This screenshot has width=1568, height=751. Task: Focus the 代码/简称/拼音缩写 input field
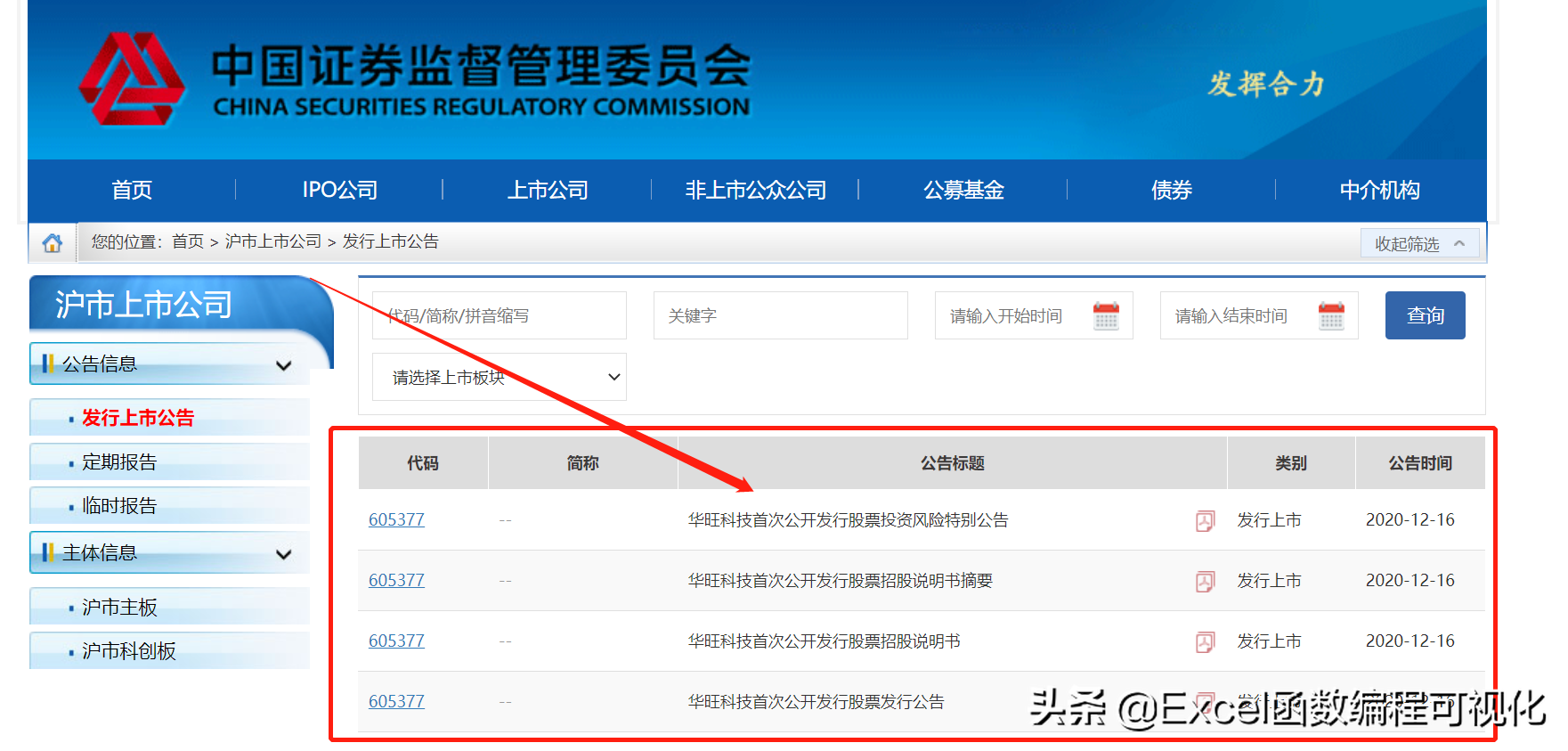500,315
